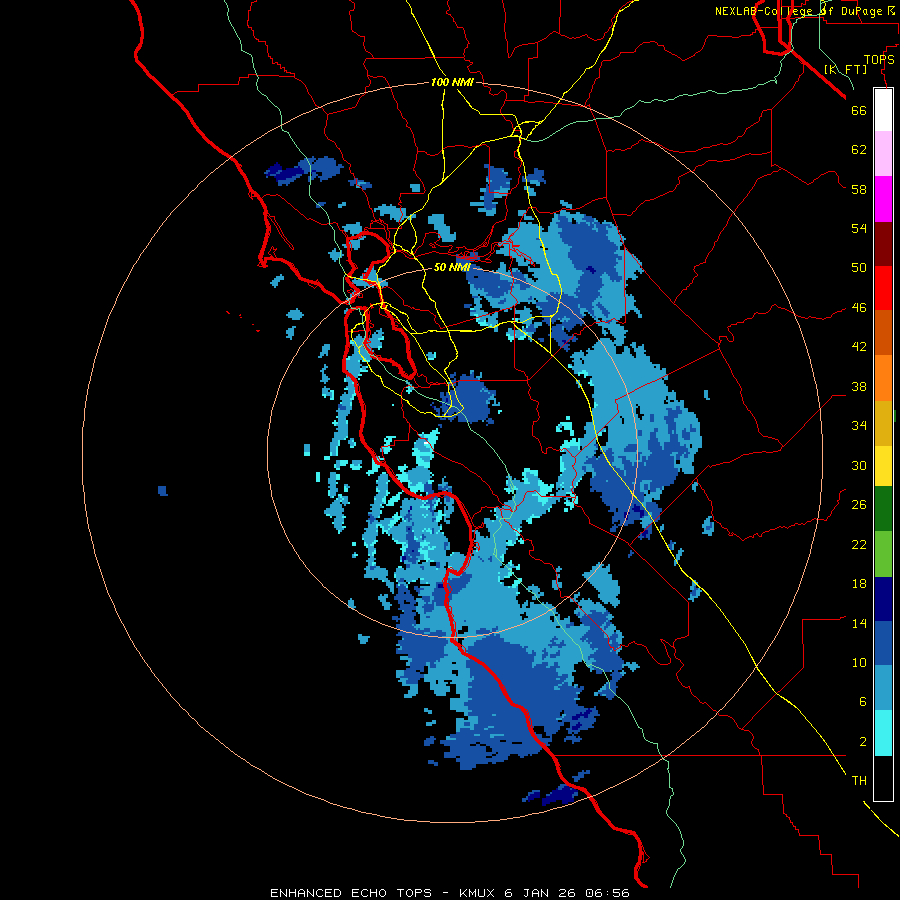Viewport: 900px width, 900px height.
Task: Click the 'TOPS' legend title
Action: pyautogui.click(x=879, y=60)
